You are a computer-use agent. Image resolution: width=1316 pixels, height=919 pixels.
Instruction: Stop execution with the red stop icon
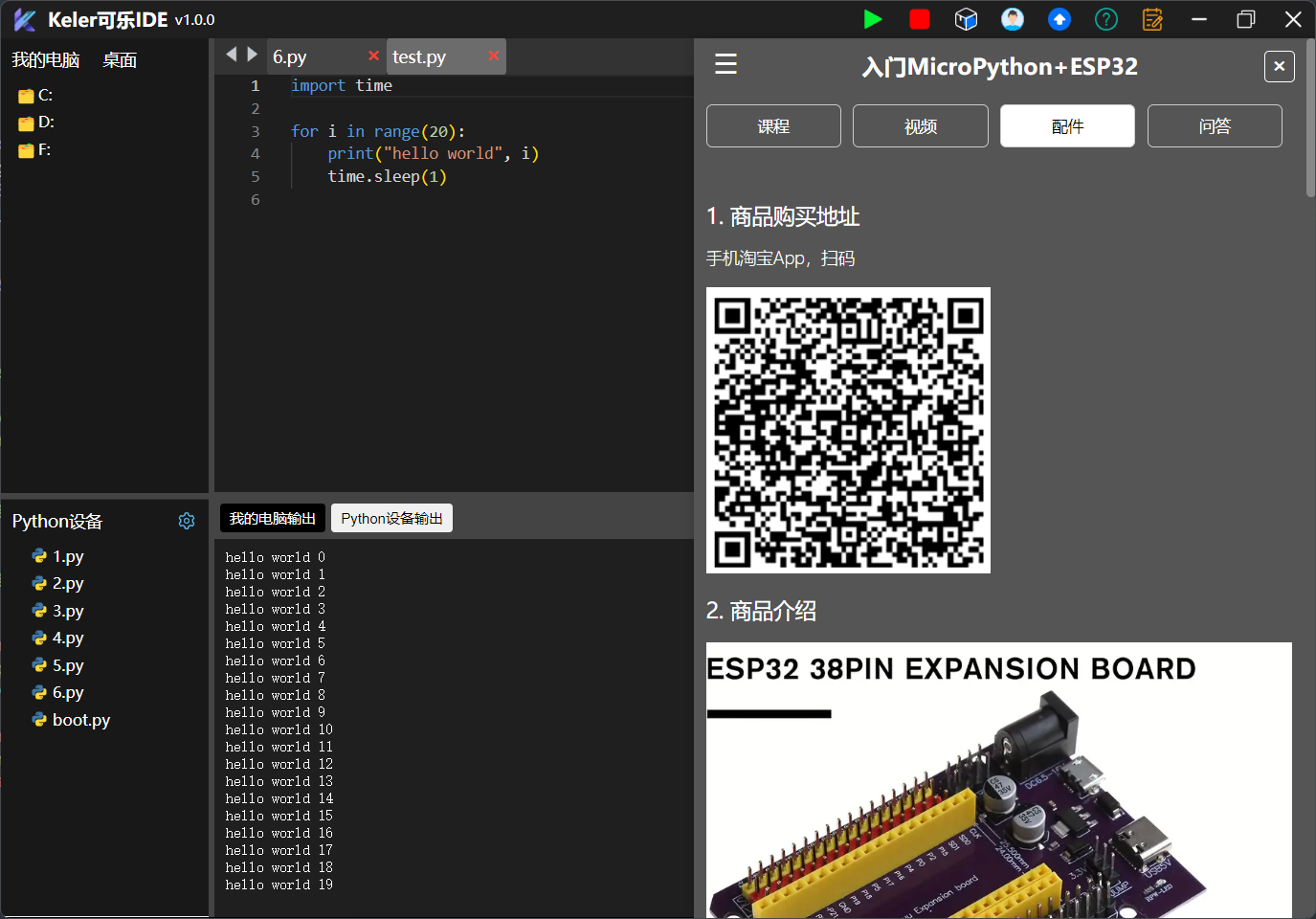coord(920,19)
